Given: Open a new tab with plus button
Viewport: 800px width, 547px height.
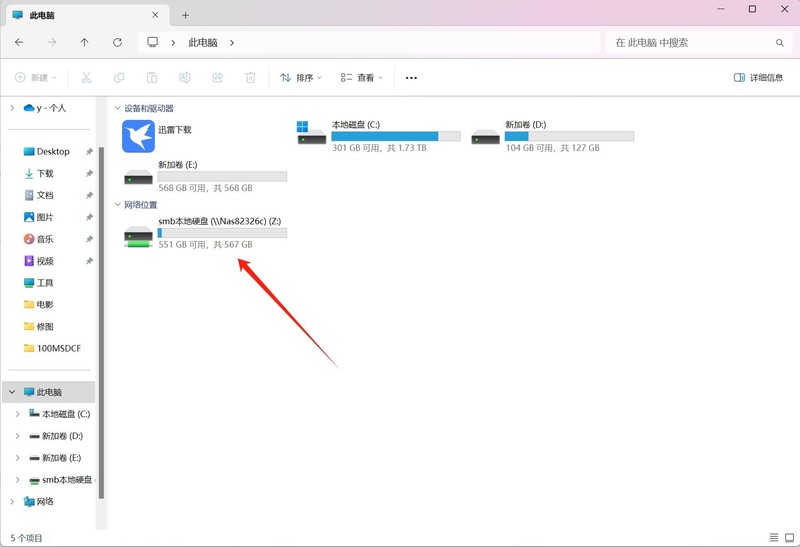Looking at the screenshot, I should pos(186,15).
